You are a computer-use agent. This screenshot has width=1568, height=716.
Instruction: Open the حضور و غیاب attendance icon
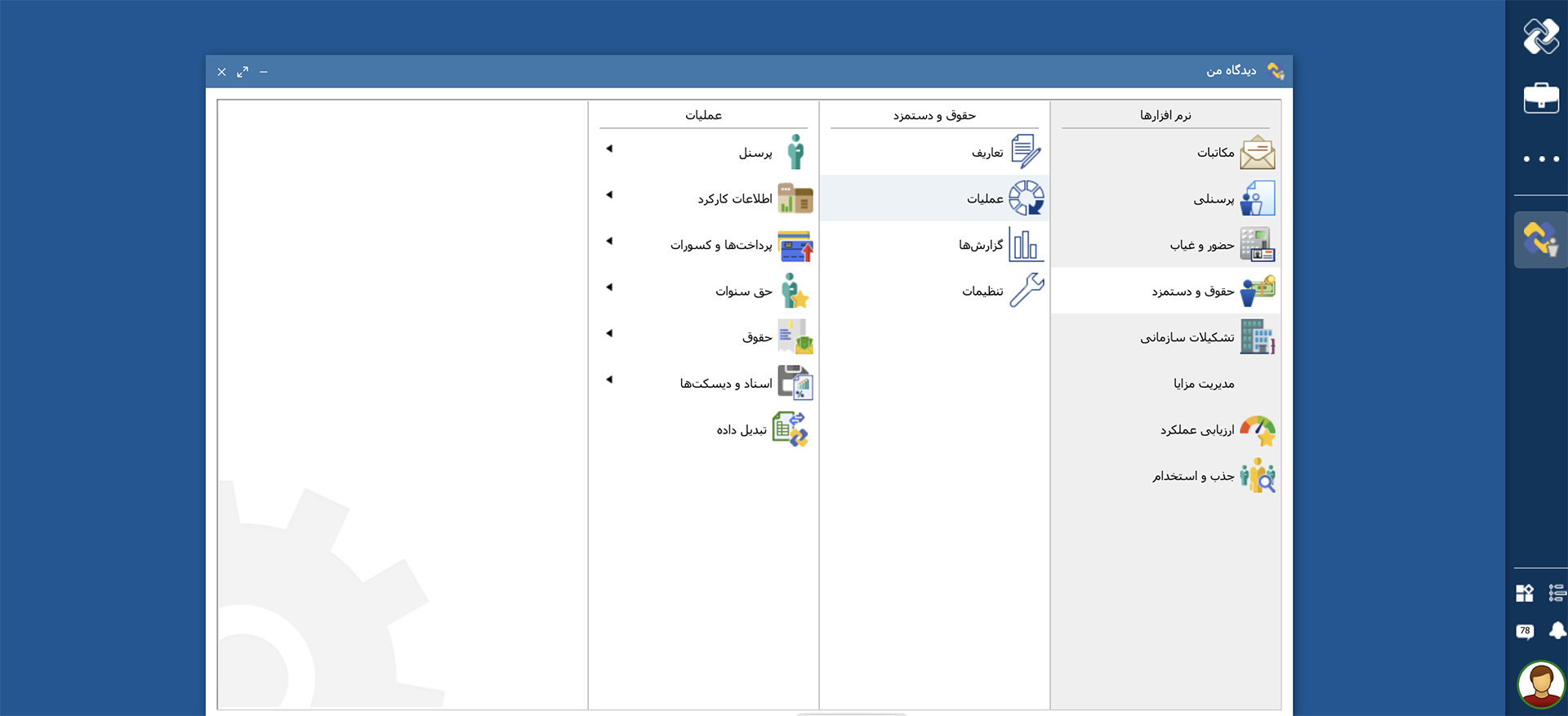(1257, 245)
